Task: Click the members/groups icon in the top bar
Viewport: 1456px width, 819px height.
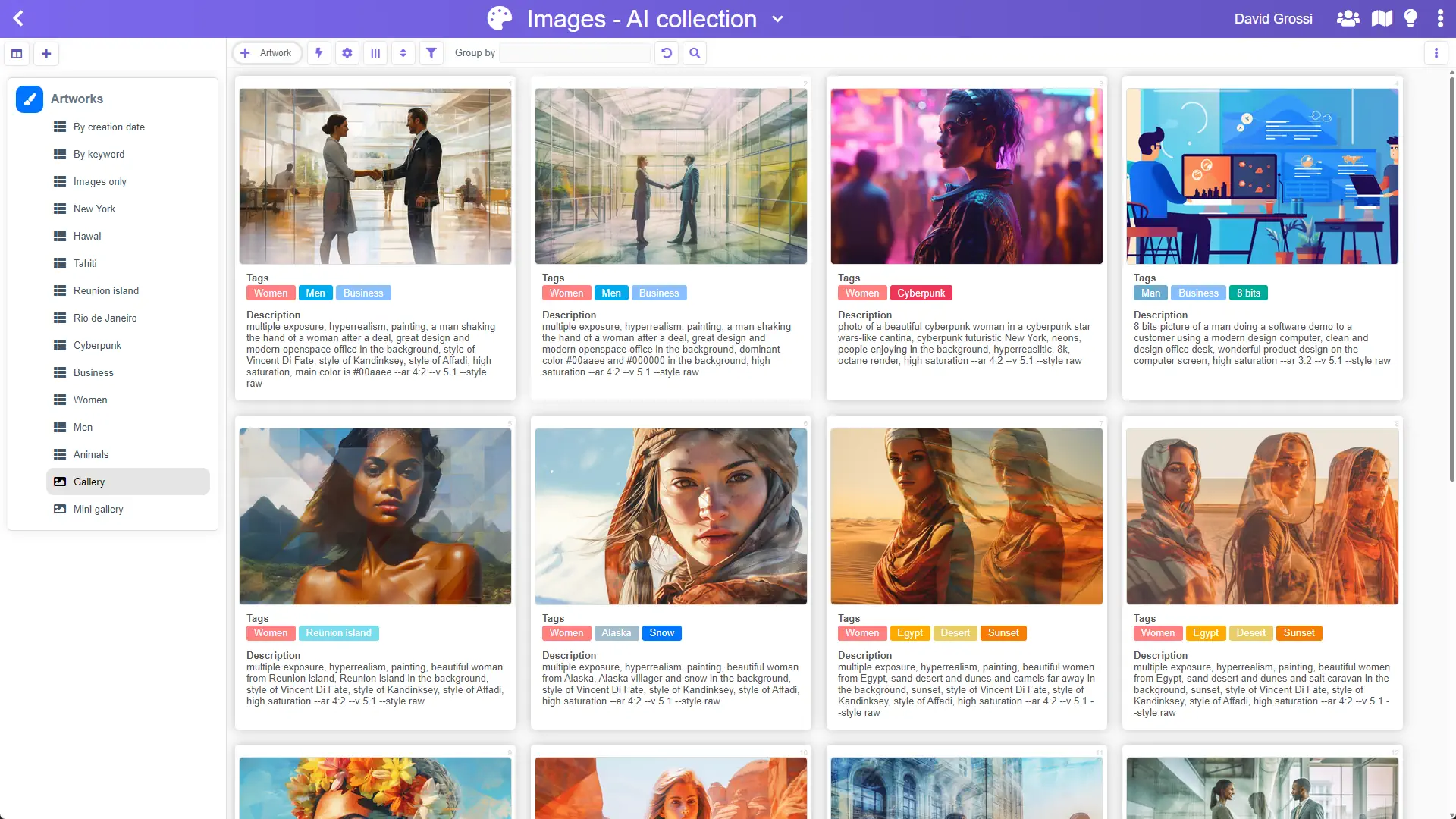Action: [x=1348, y=18]
